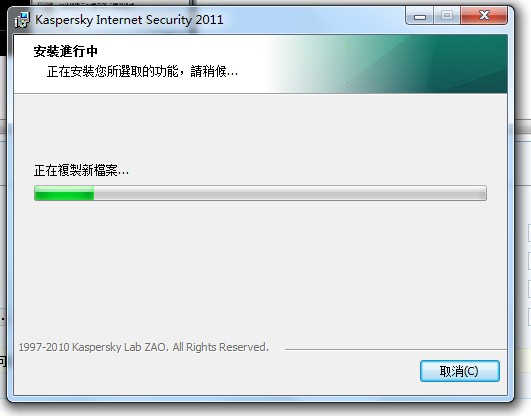
Task: Close the installer with the red X
Action: (484, 16)
